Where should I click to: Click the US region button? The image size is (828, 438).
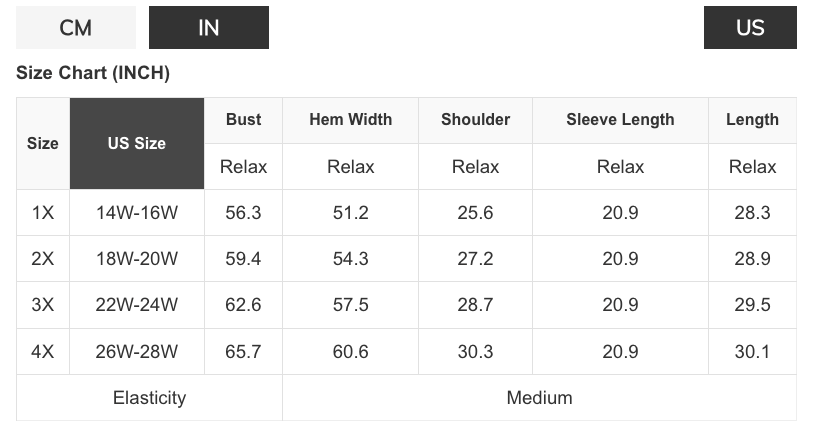click(x=750, y=27)
